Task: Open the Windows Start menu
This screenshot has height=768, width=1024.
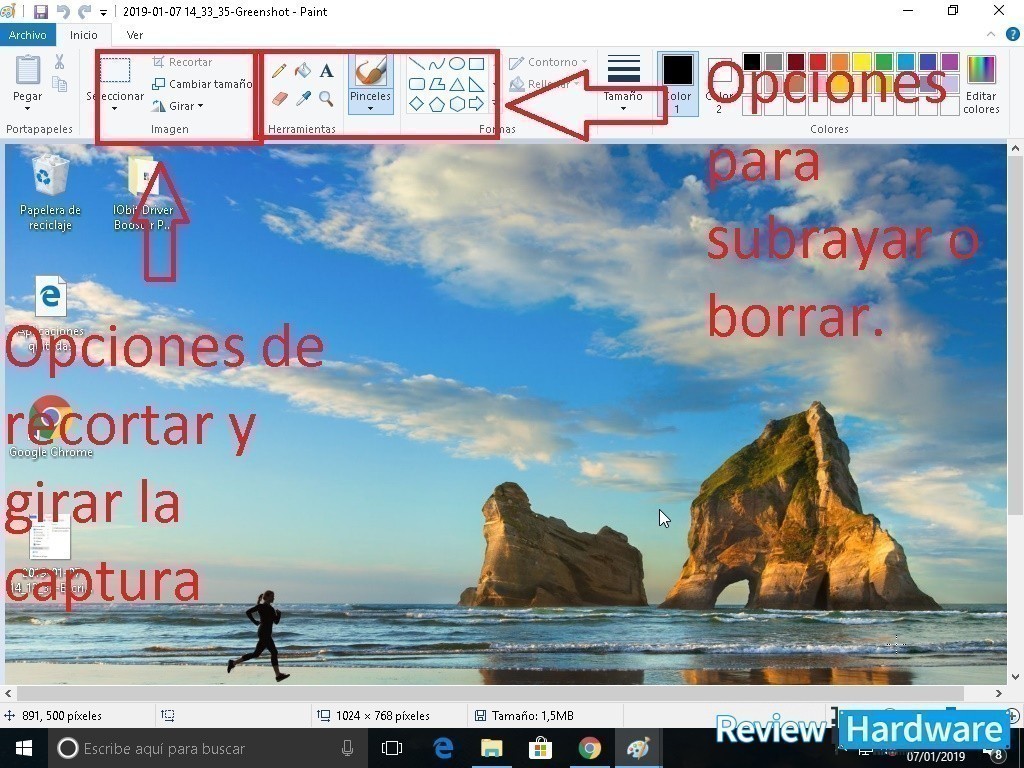Action: coord(24,748)
